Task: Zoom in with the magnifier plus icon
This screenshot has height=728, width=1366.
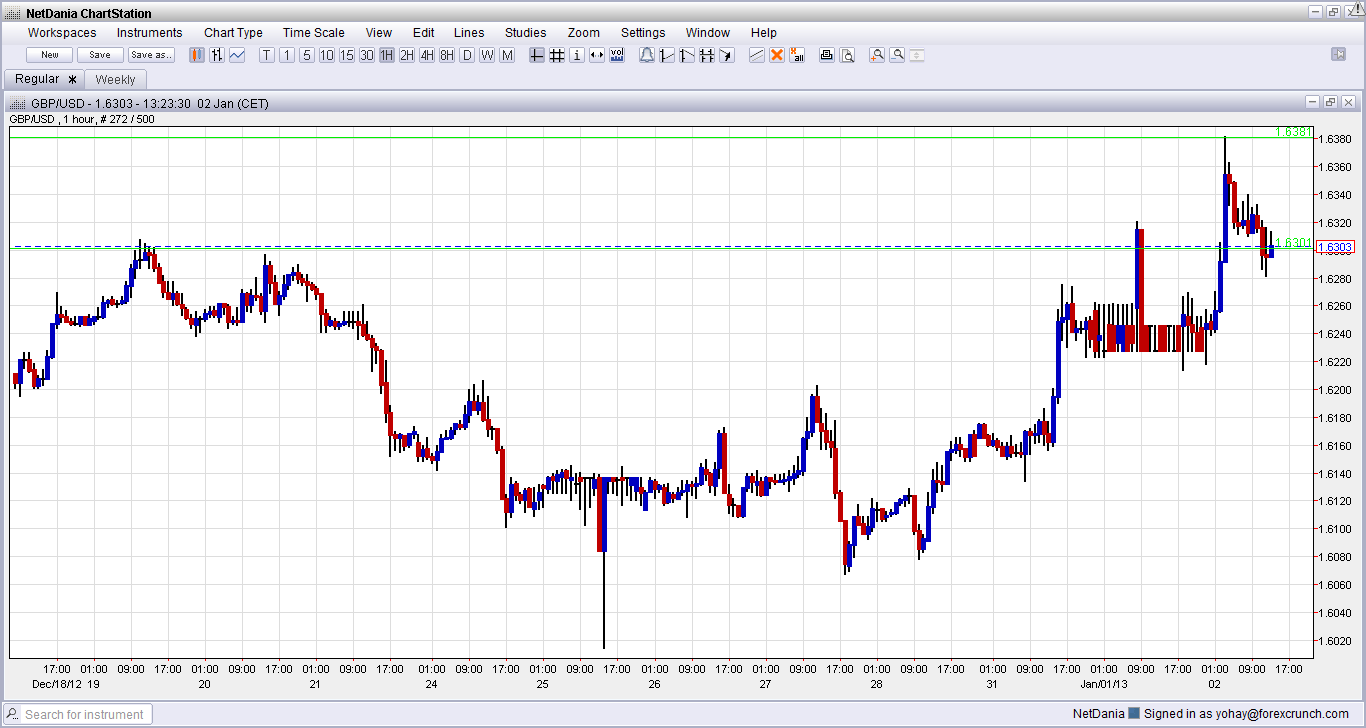Action: tap(877, 55)
